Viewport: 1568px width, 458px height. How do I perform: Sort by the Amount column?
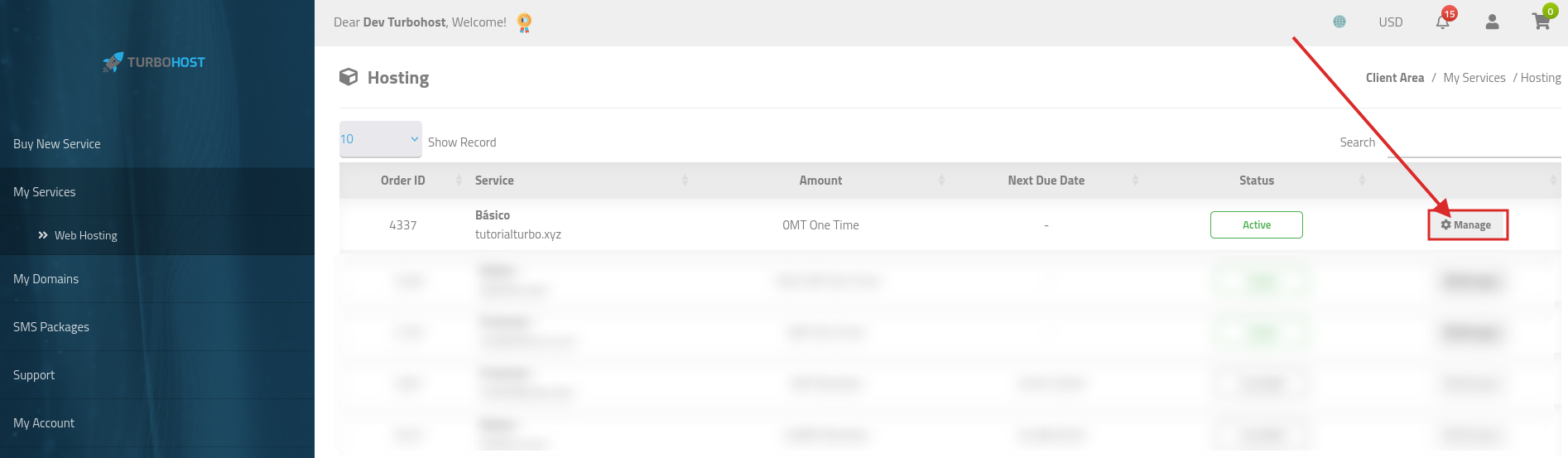(820, 181)
